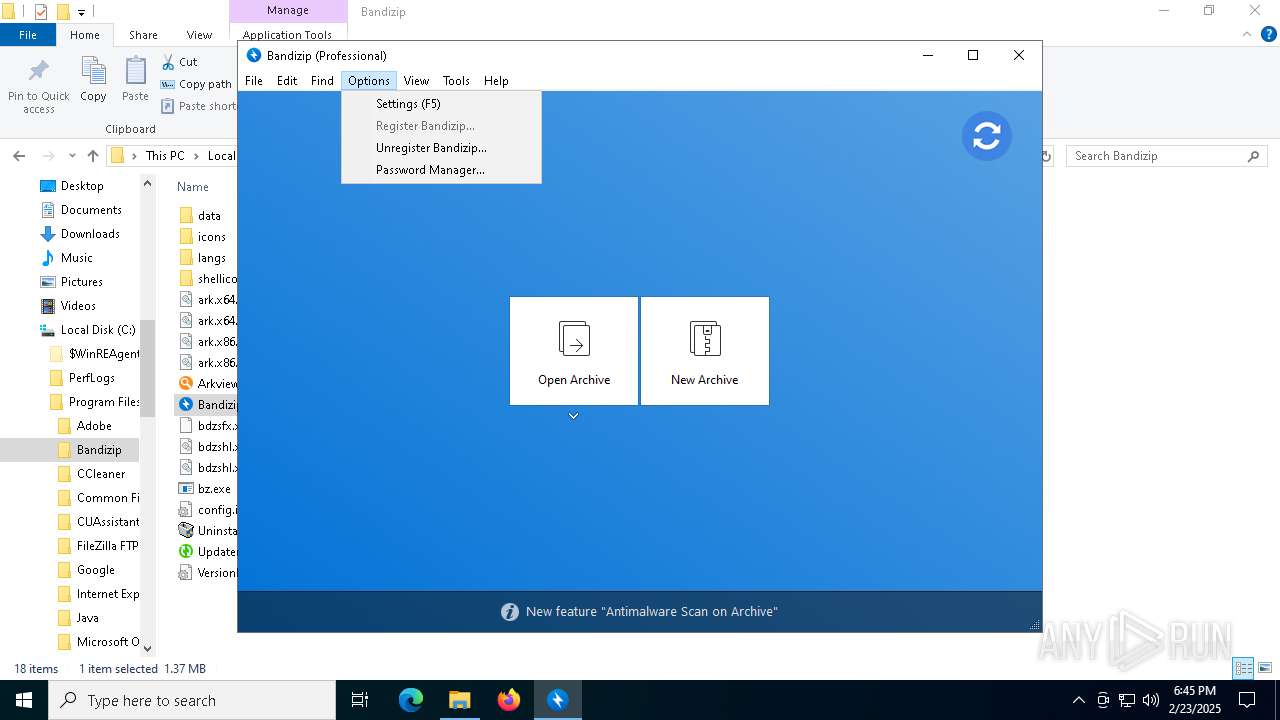1280x720 pixels.
Task: Select Videos in navigation pane
Action: (78, 306)
